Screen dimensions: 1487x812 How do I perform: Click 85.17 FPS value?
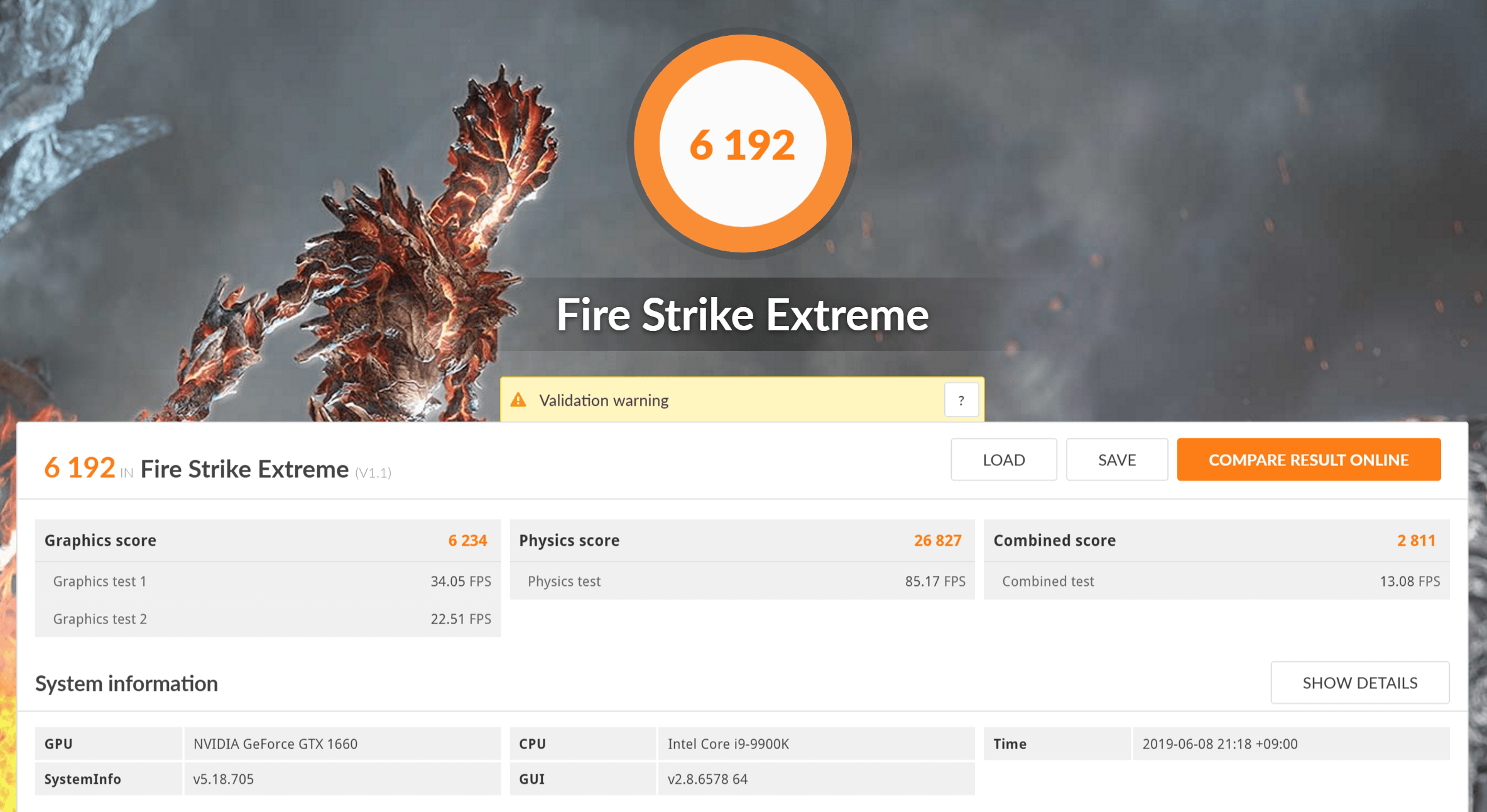(935, 582)
